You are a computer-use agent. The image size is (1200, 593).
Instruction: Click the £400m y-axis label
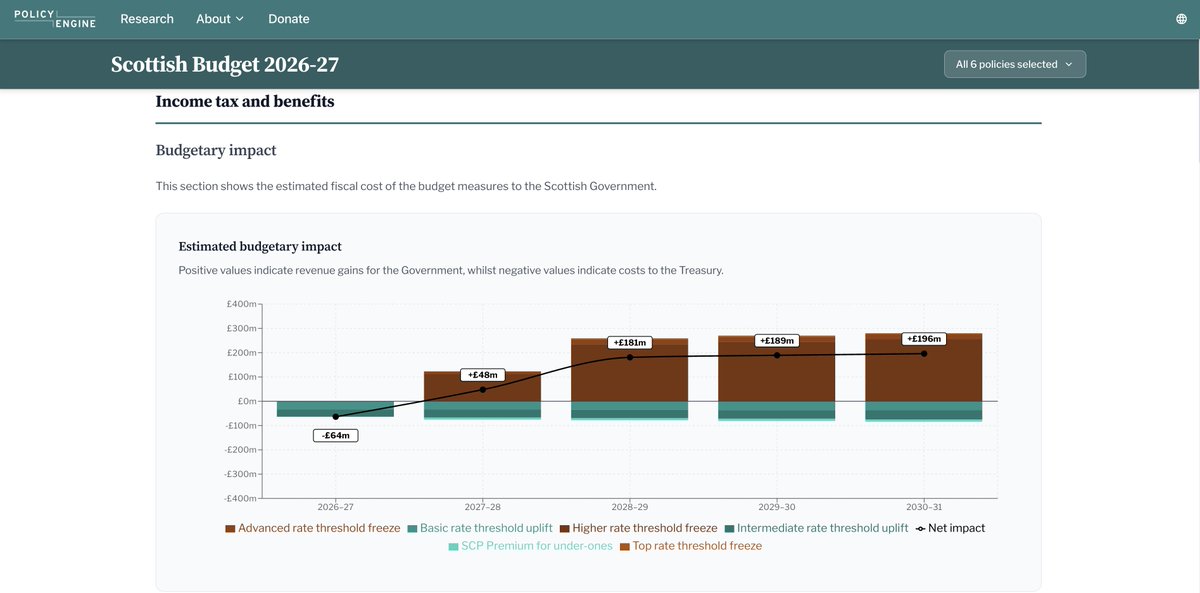coord(241,303)
